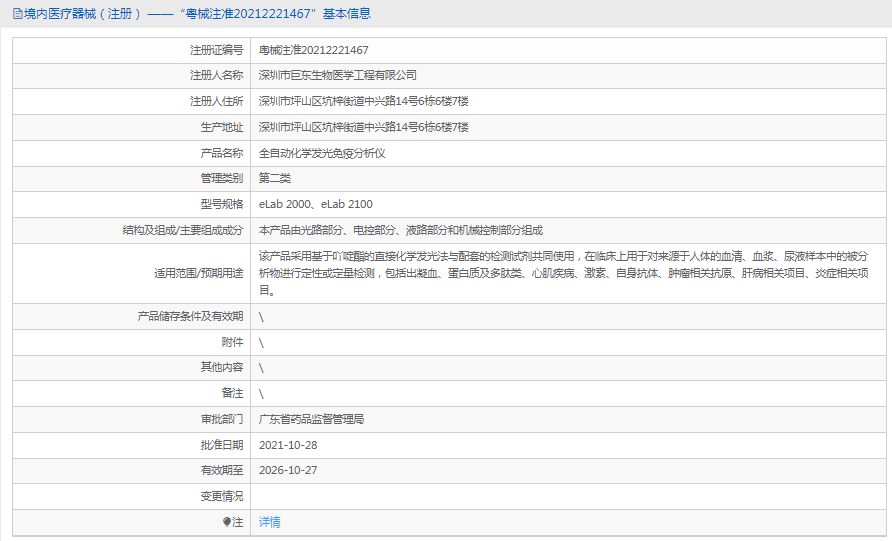Viewport: 892px width, 541px height.
Task: Click the 有效期至 label
Action: point(222,470)
